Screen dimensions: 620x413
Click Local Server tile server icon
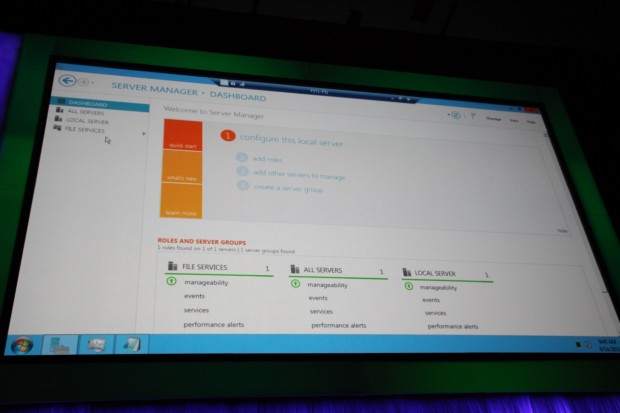tap(406, 272)
